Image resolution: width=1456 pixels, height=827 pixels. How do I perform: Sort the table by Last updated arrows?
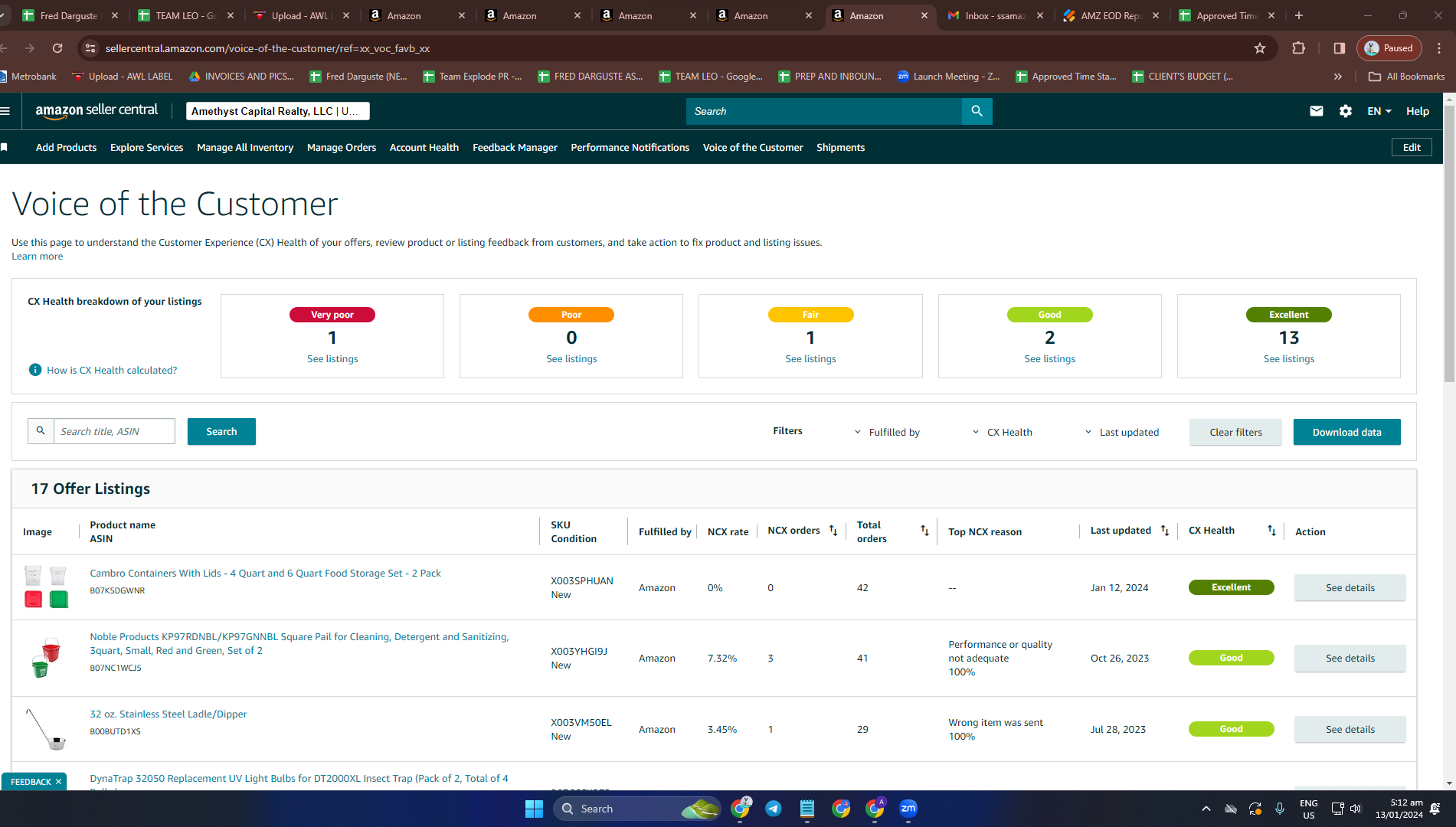click(x=1165, y=531)
